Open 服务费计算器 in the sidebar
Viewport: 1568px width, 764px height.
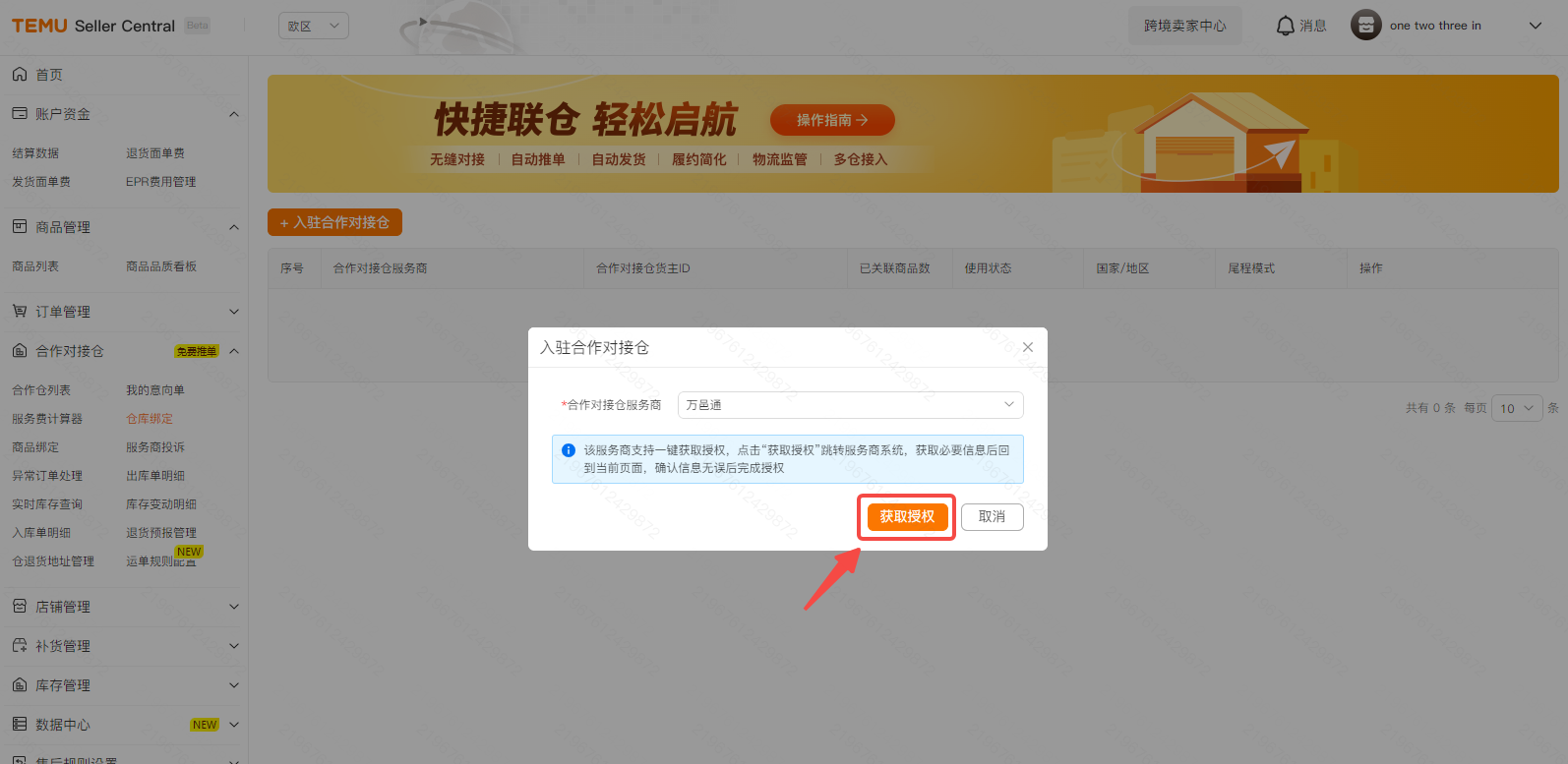click(x=47, y=419)
